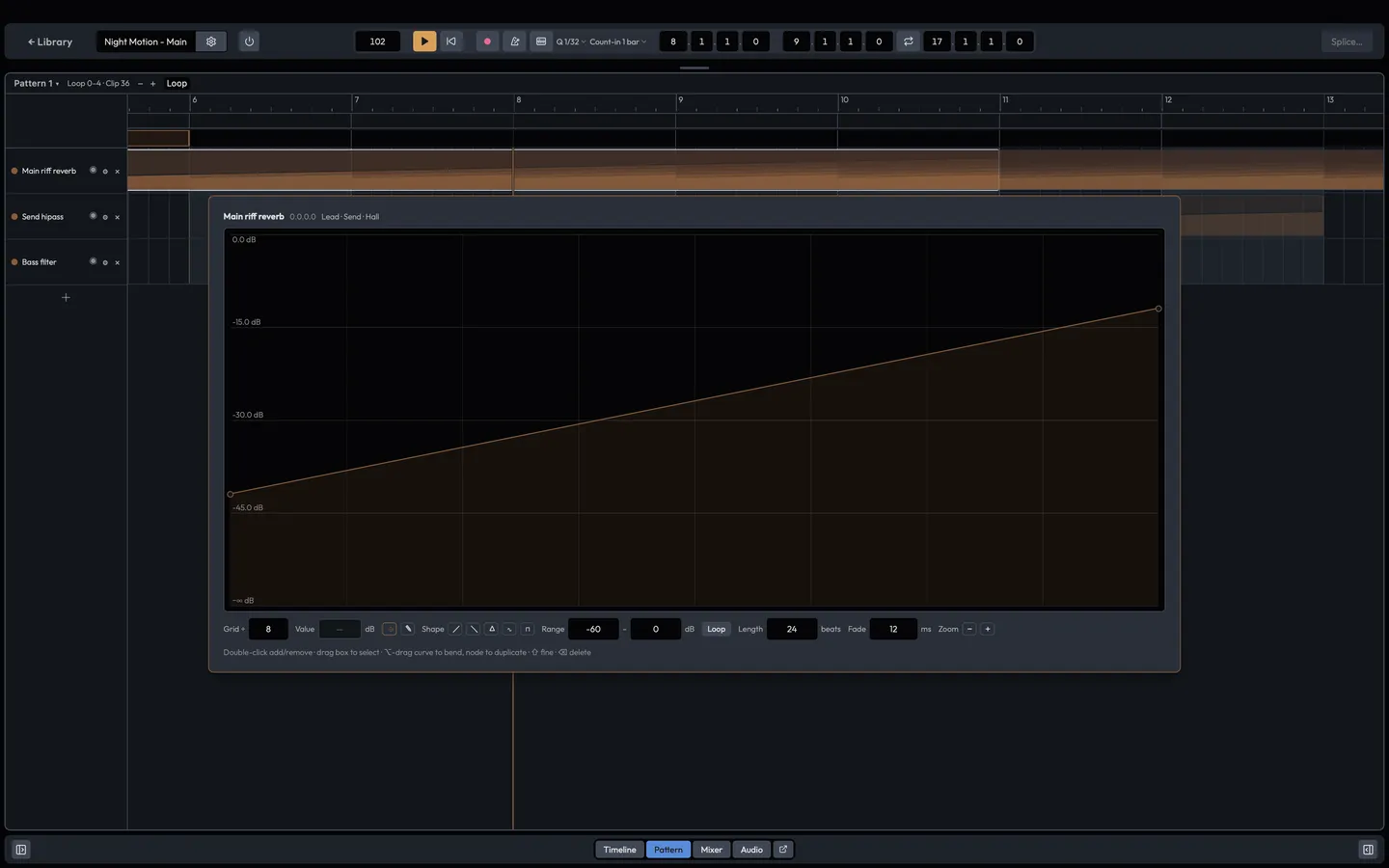This screenshot has width=1389, height=868.
Task: Open settings for Send hipass lane
Action: (105, 217)
